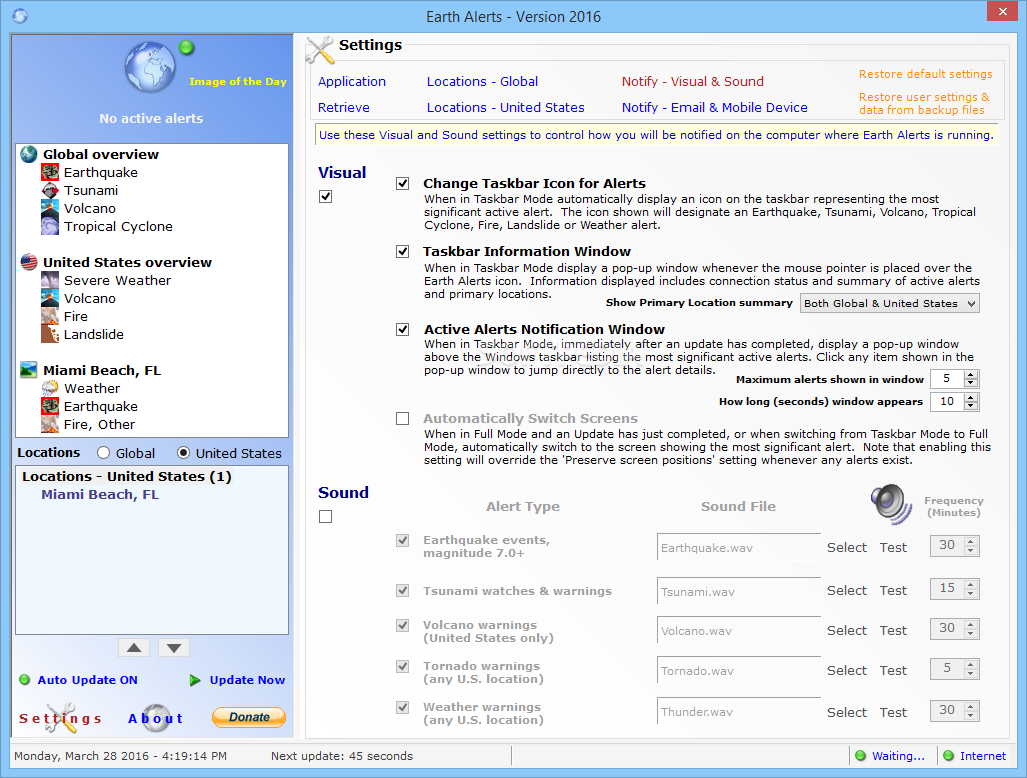Open Notify - Visual & Sound tab
The width and height of the screenshot is (1027, 778).
[692, 81]
